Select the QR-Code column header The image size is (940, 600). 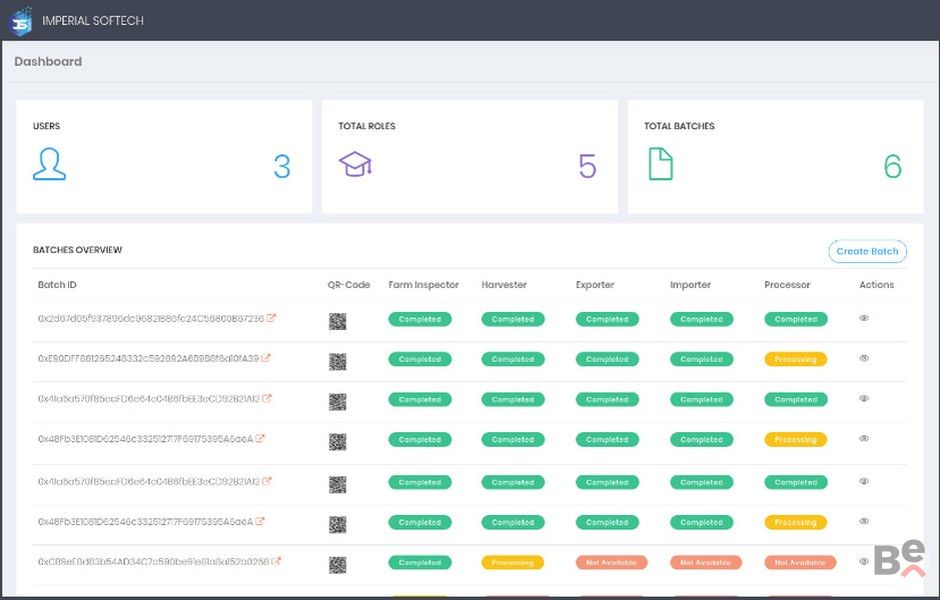click(x=349, y=285)
